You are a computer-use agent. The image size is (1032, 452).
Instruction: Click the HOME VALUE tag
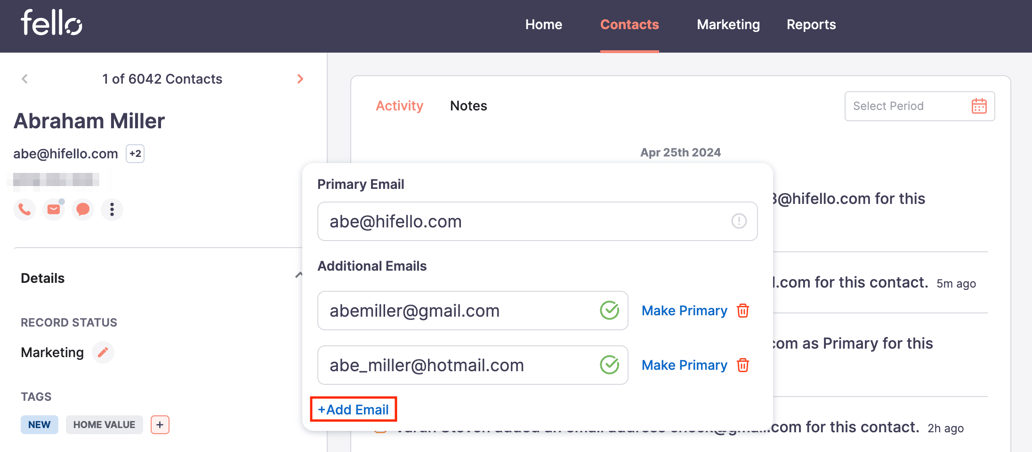tap(104, 424)
